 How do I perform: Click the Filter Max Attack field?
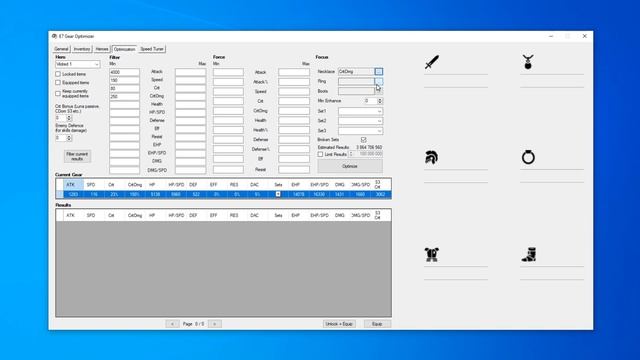click(191, 72)
